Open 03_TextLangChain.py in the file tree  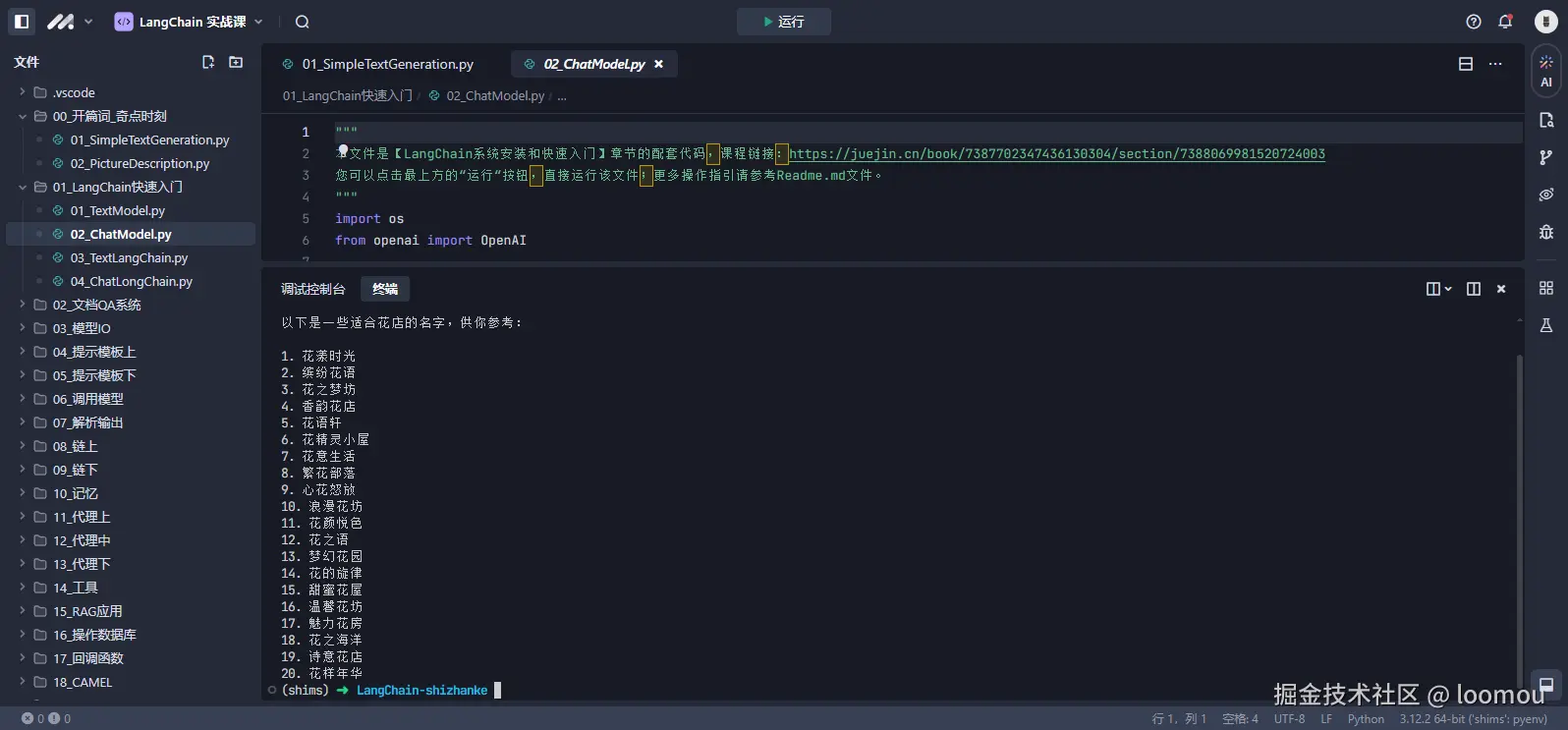[129, 257]
